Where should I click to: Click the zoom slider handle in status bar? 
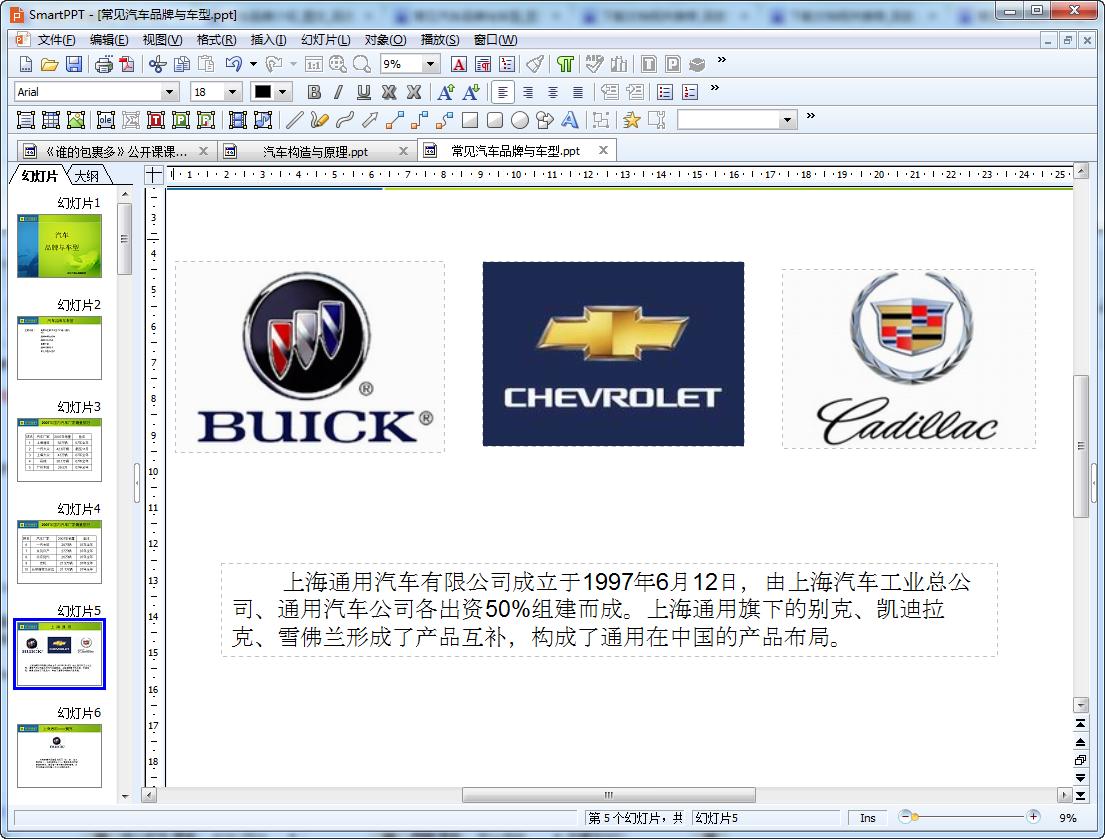915,817
